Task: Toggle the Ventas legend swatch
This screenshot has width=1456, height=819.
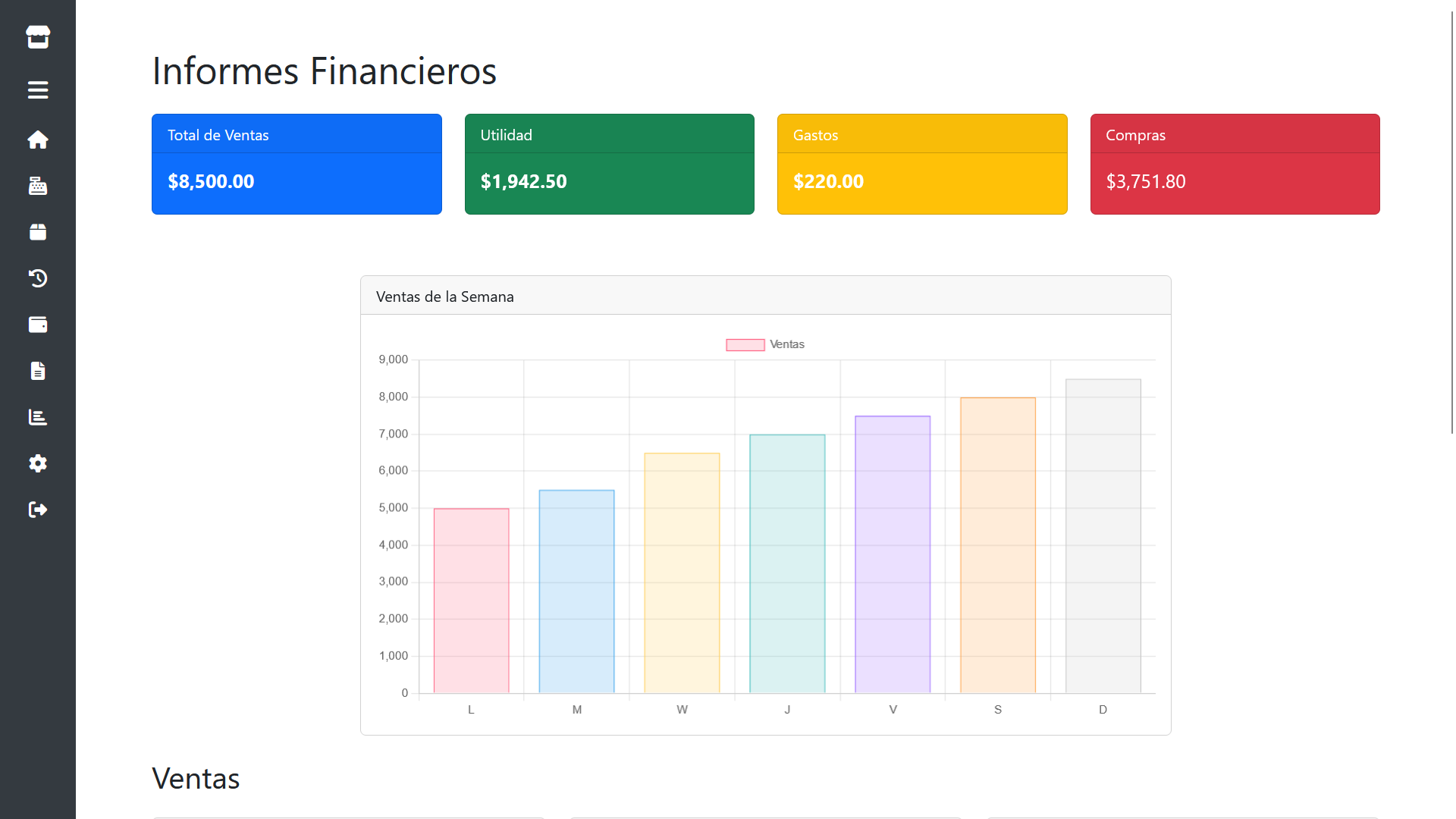Action: click(x=745, y=345)
